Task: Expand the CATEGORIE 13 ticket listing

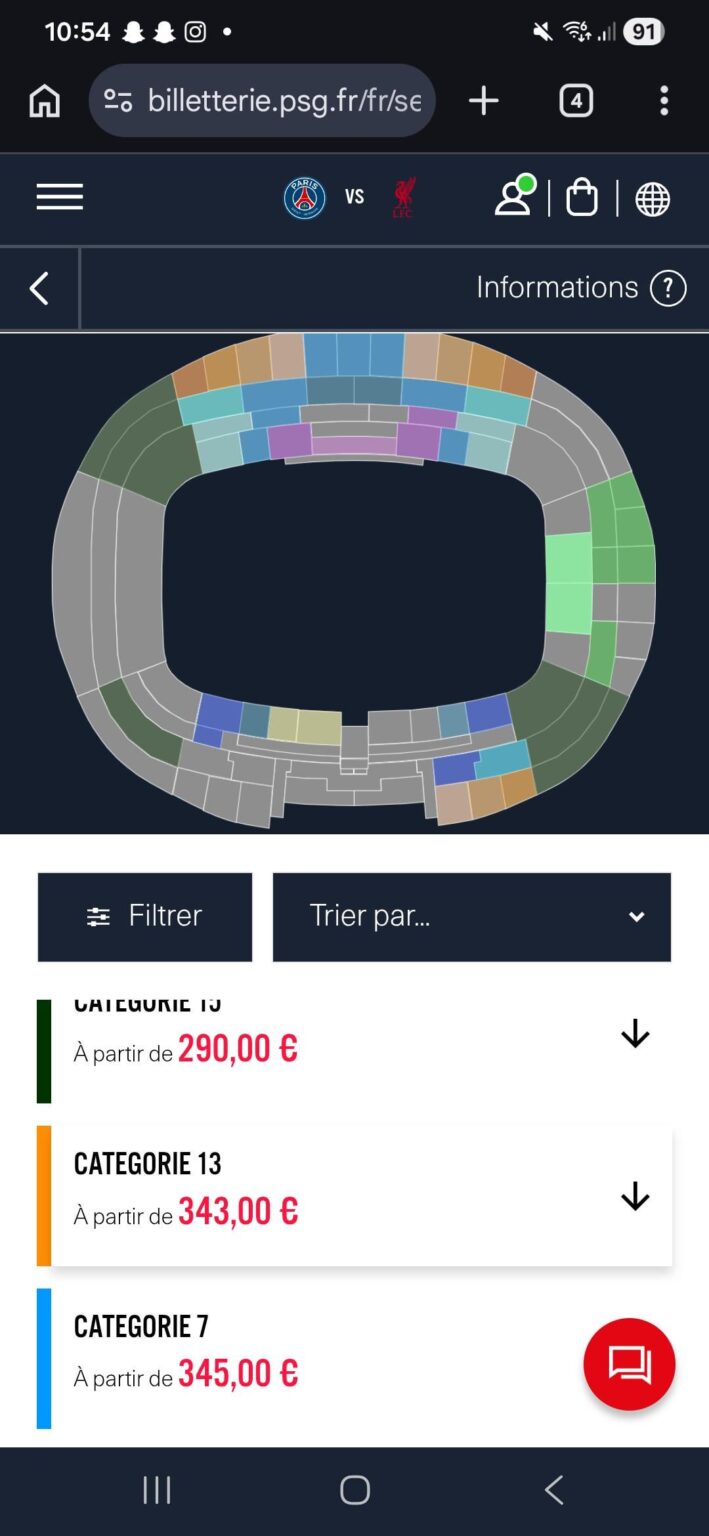Action: point(634,1195)
